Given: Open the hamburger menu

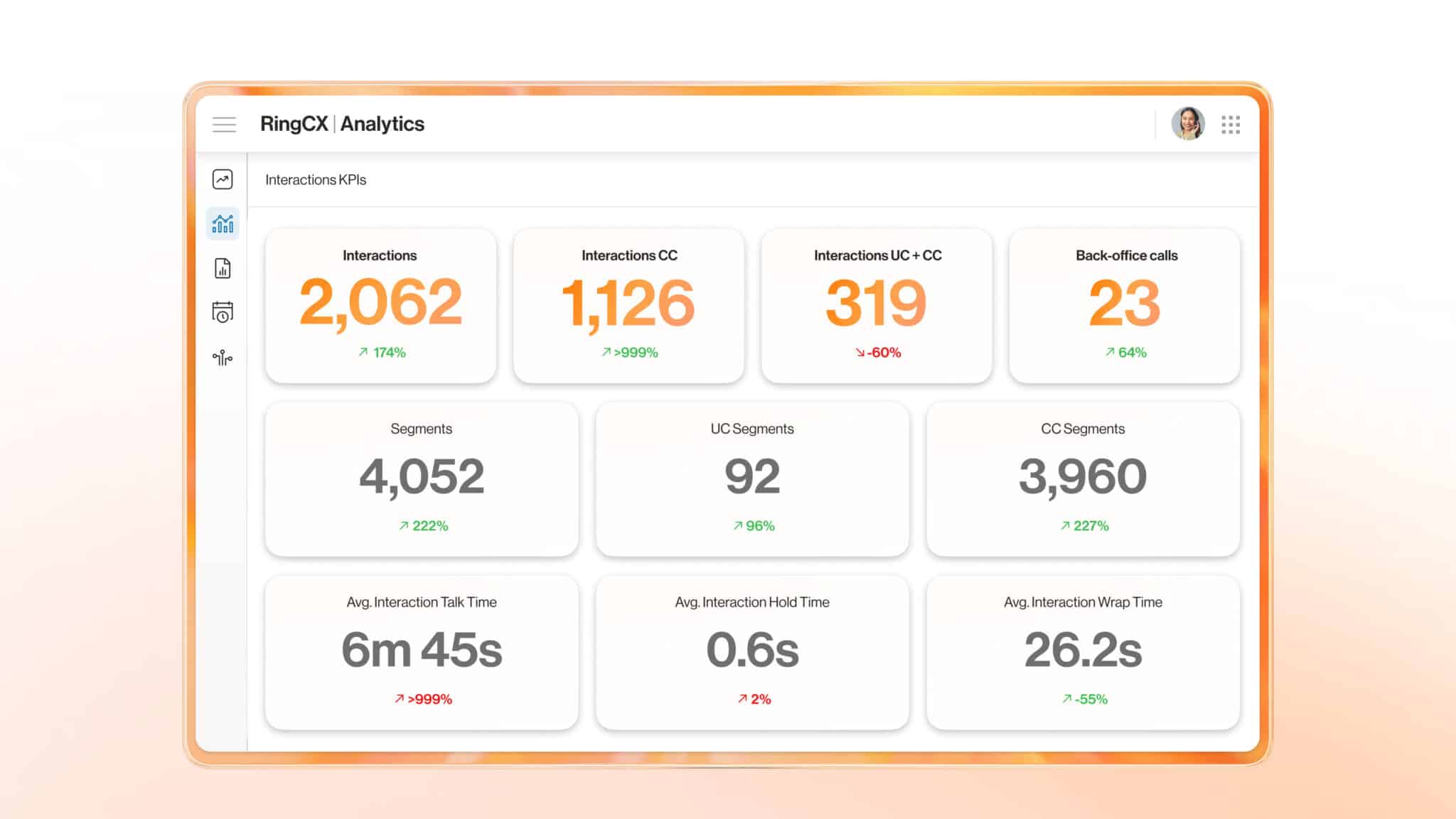Looking at the screenshot, I should pyautogui.click(x=224, y=124).
